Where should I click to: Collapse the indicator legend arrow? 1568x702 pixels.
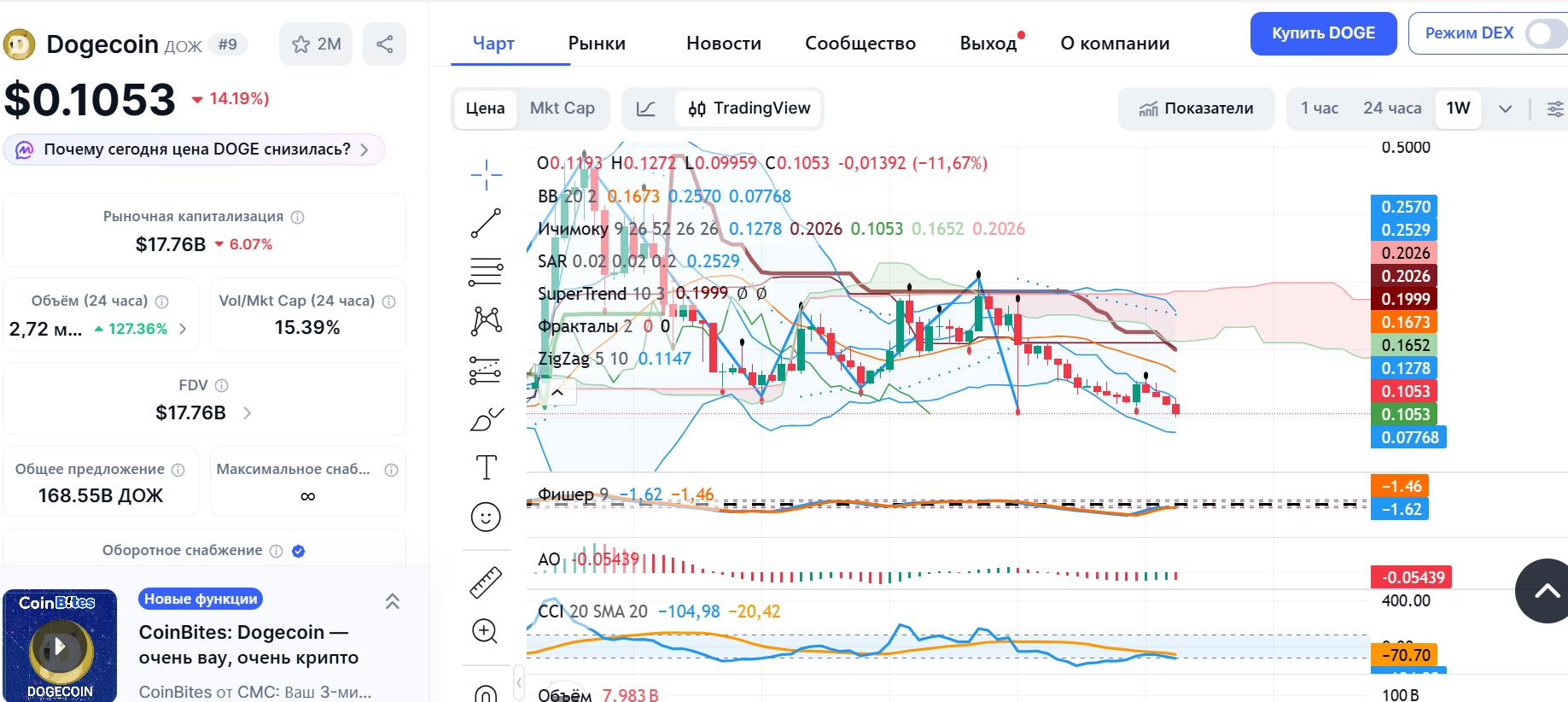(x=557, y=392)
